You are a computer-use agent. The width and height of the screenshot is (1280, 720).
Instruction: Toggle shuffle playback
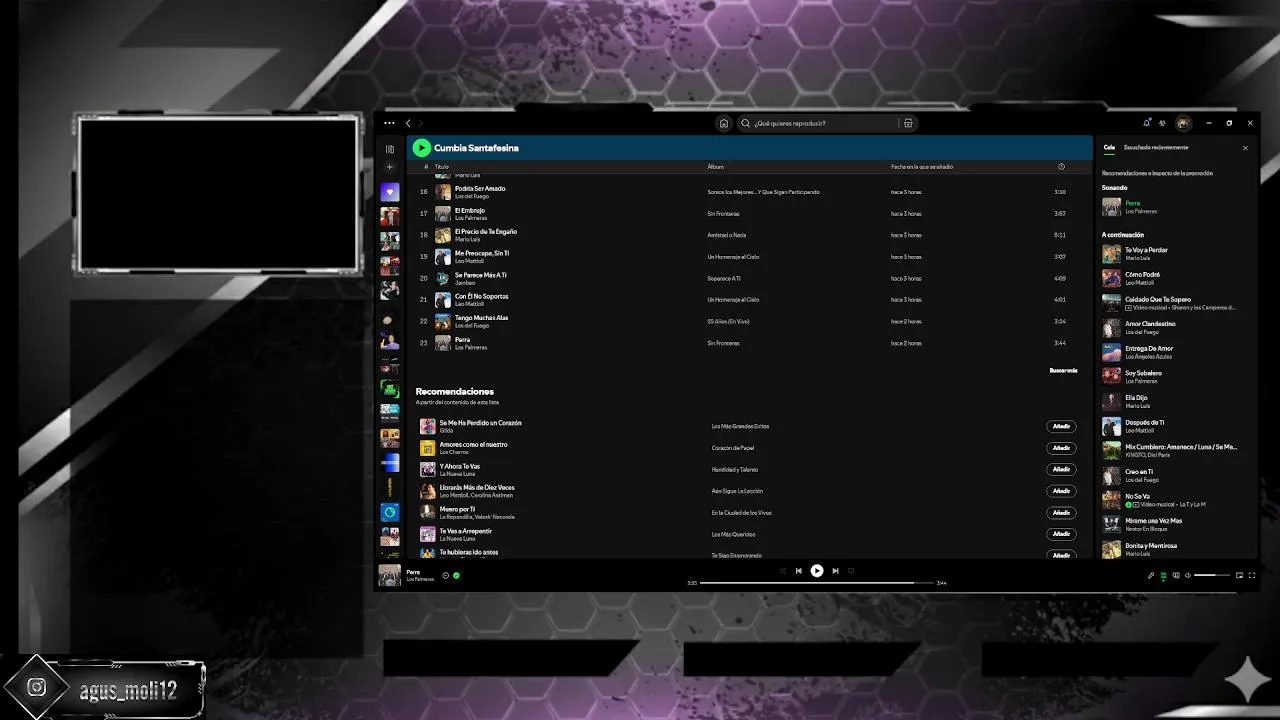[x=783, y=570]
